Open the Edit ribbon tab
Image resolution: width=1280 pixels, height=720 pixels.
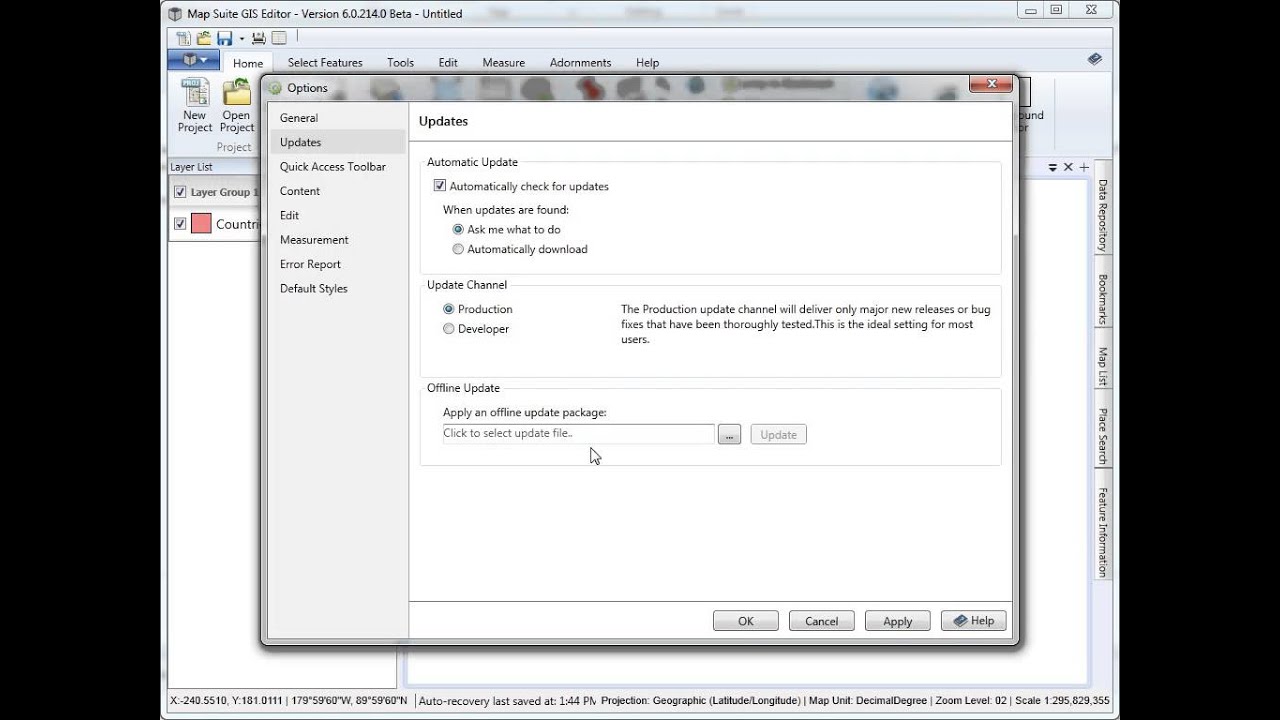[x=448, y=62]
